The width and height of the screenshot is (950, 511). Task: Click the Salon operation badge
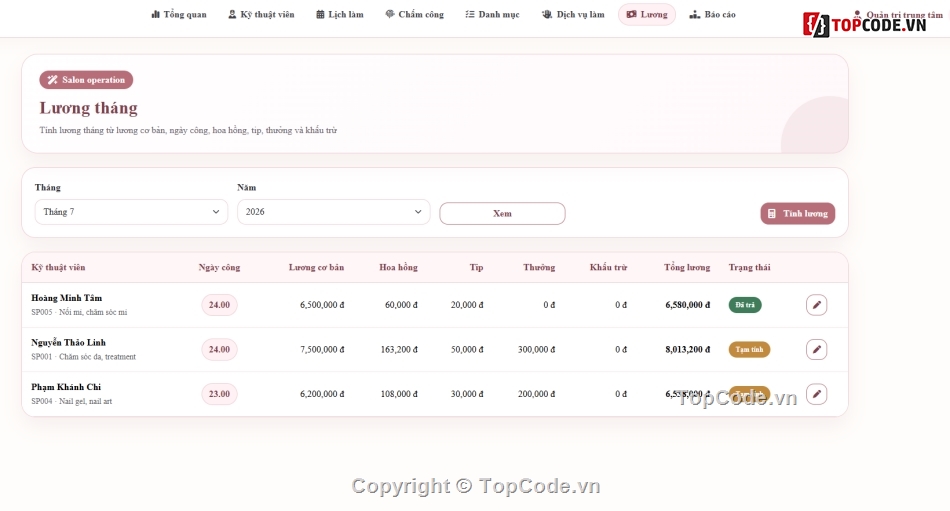point(86,79)
